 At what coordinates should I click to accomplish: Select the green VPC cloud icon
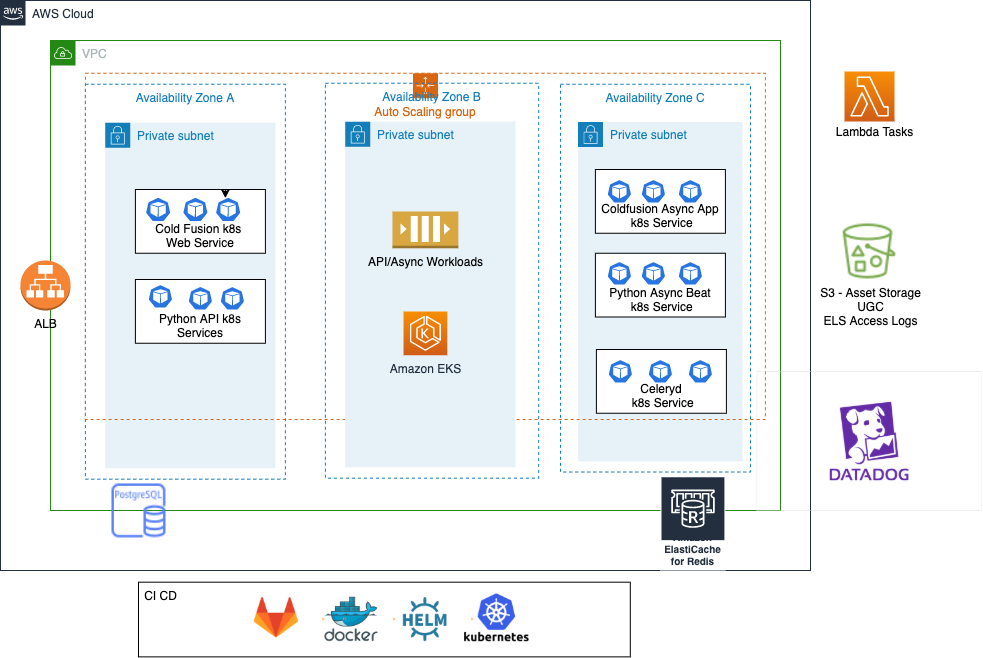tap(63, 53)
